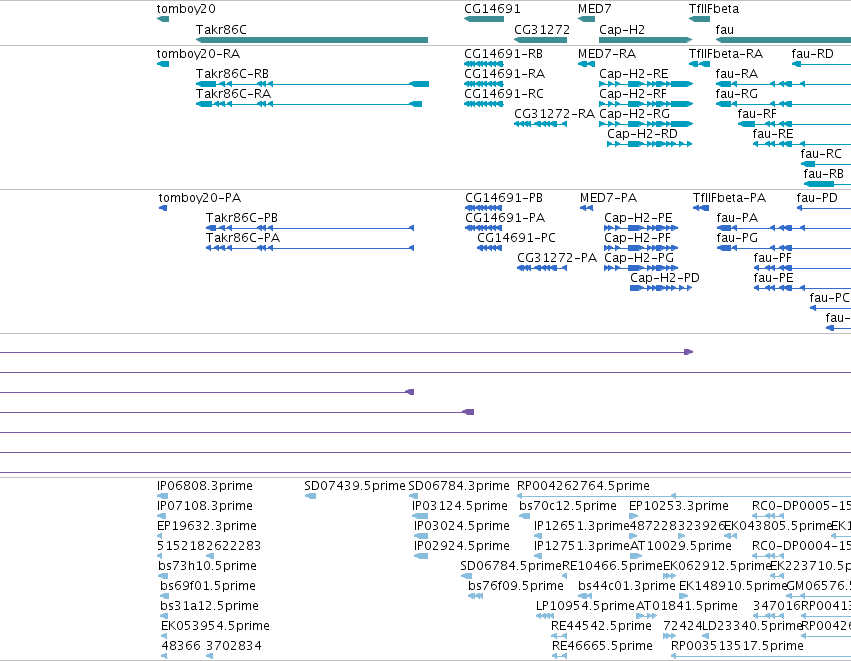Click protein label fau-PC

[x=829, y=298]
